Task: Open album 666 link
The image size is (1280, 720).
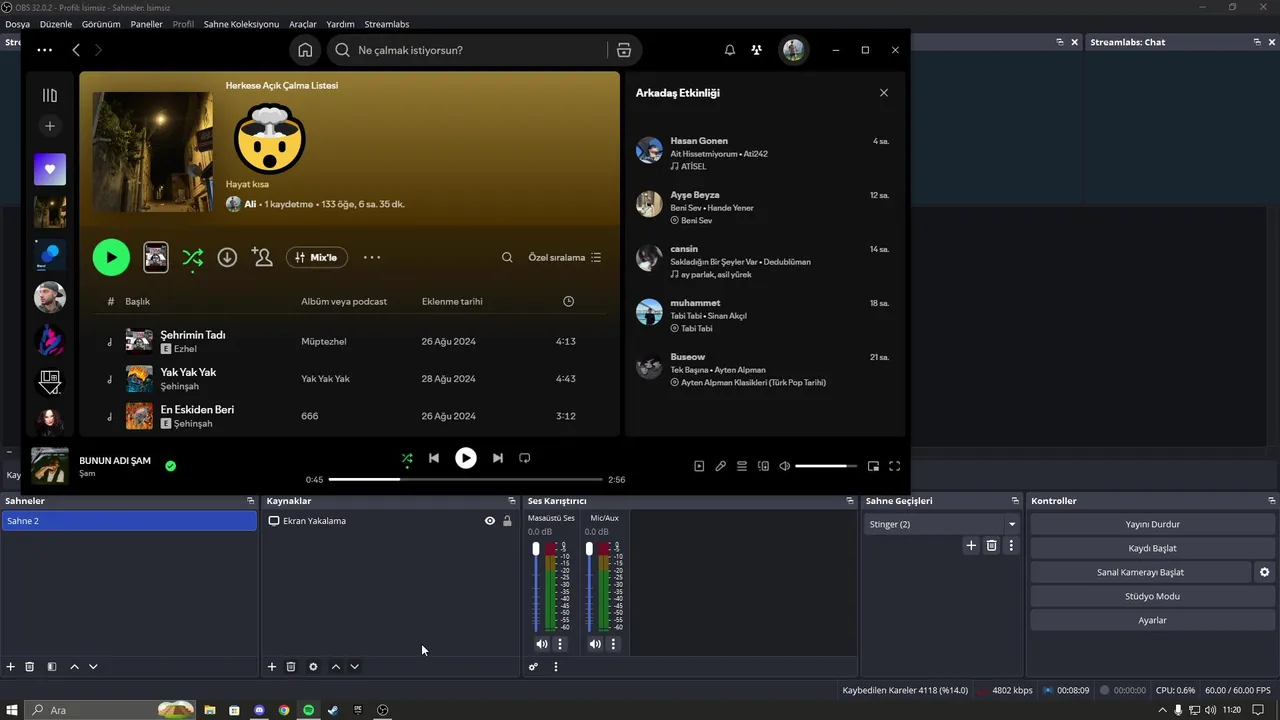Action: pyautogui.click(x=309, y=416)
